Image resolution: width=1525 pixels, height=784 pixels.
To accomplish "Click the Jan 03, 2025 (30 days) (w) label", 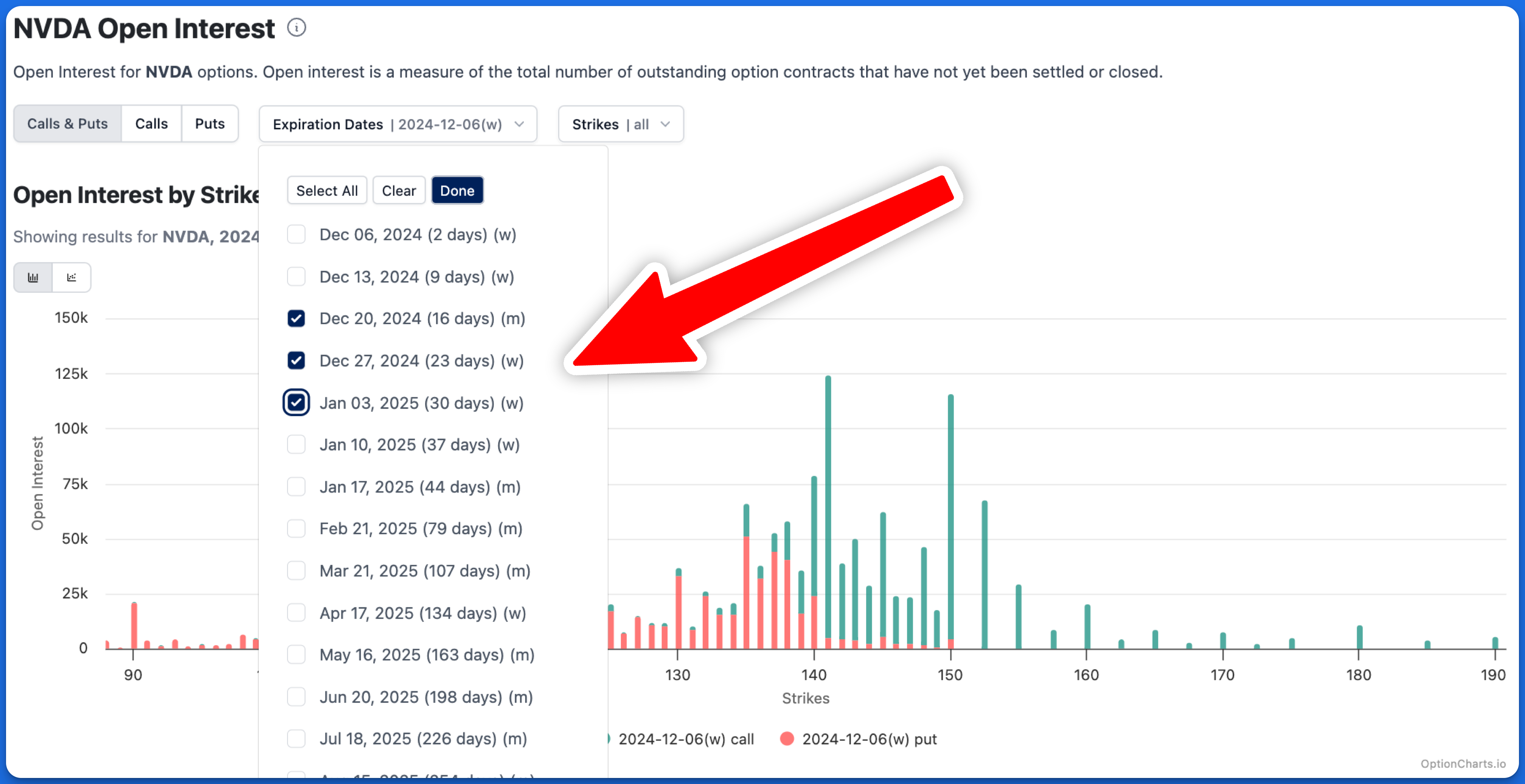I will pyautogui.click(x=421, y=404).
